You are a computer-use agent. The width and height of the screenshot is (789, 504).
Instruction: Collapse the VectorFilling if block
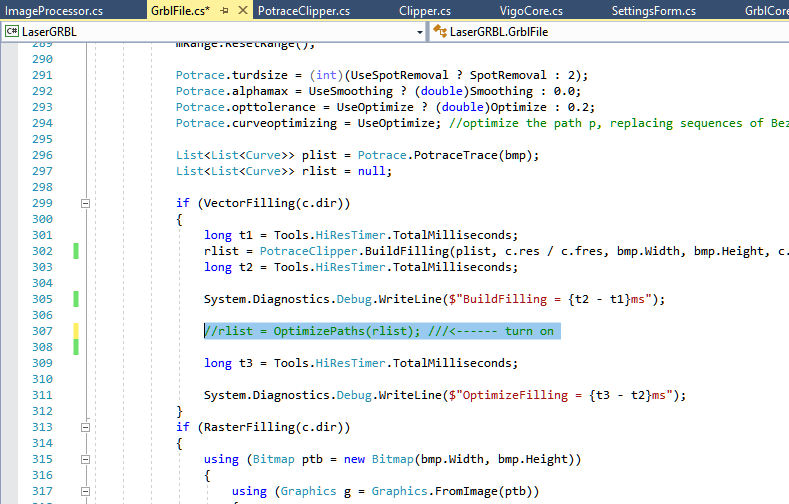coord(85,203)
